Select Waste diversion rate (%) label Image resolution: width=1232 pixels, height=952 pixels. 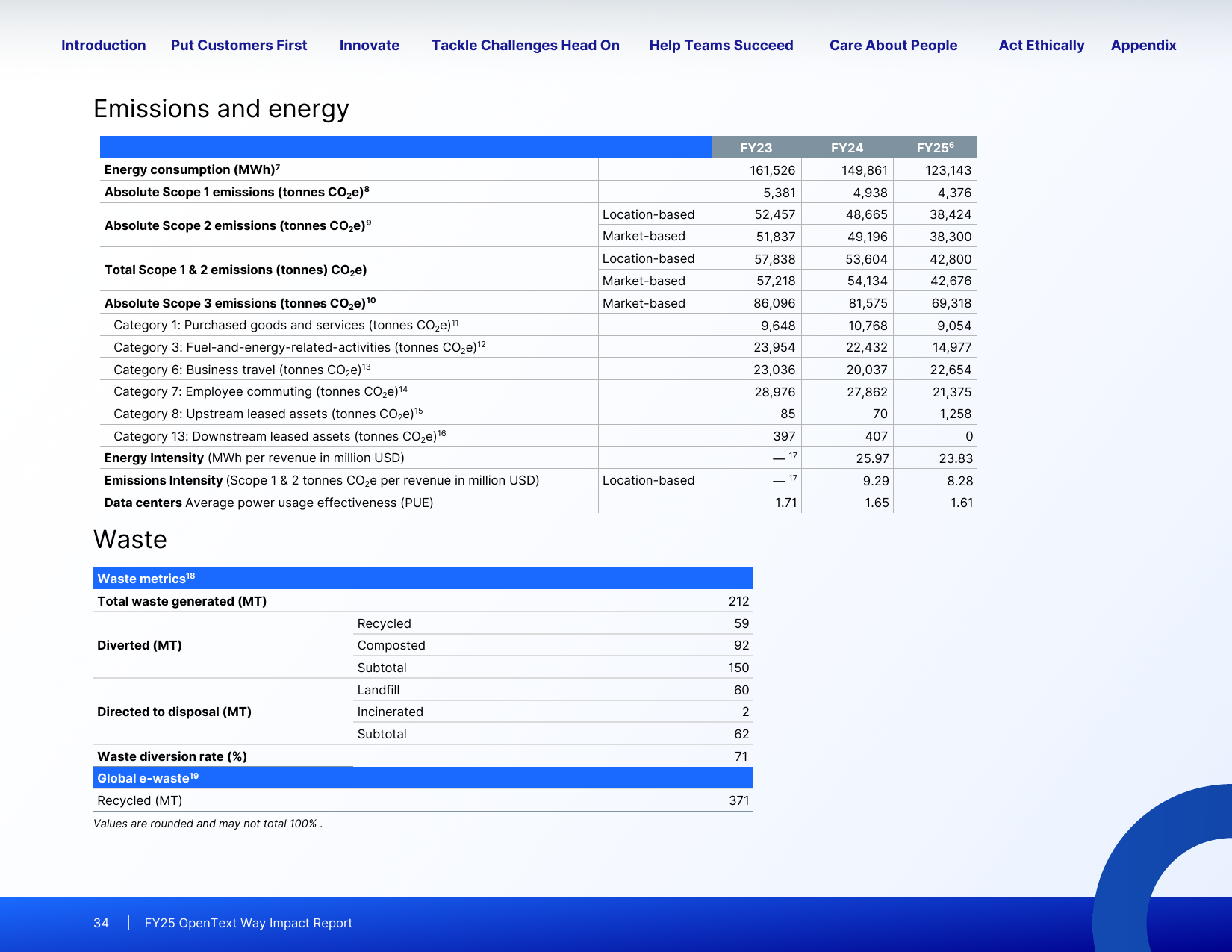coord(172,756)
